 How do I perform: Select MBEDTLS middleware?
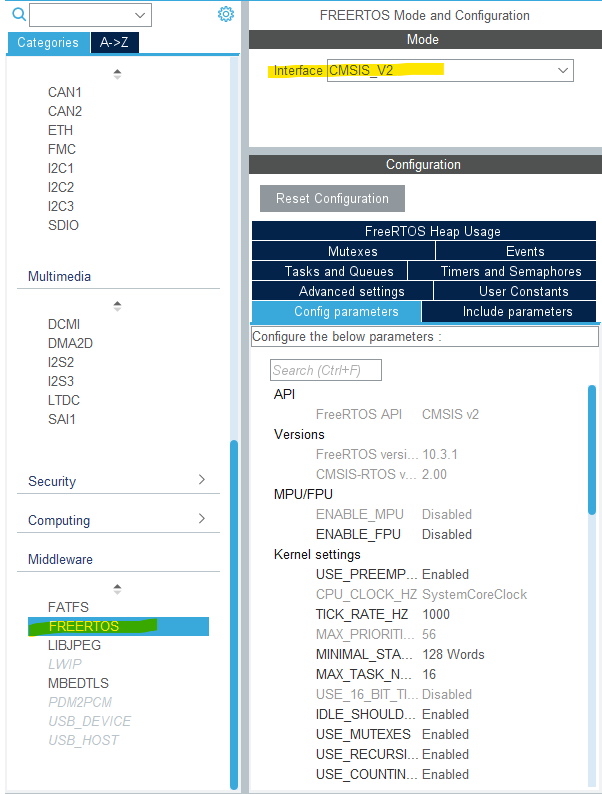78,683
